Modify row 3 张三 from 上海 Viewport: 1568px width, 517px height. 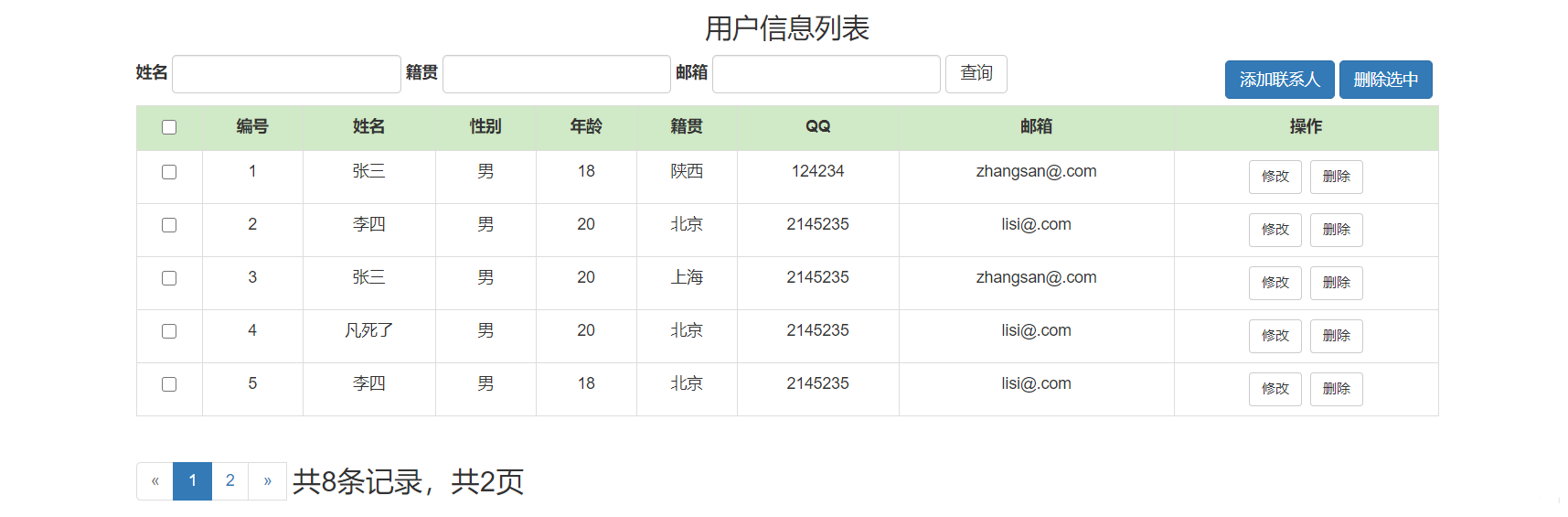pos(1275,283)
